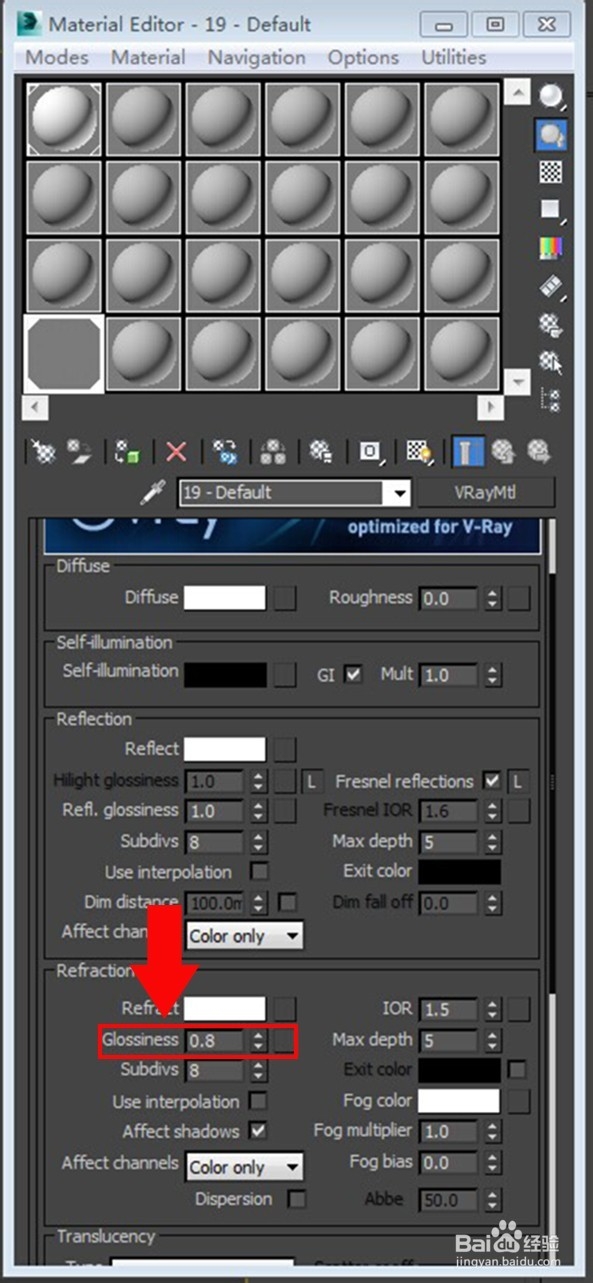Click the map button beside Reflect swatch

point(286,749)
